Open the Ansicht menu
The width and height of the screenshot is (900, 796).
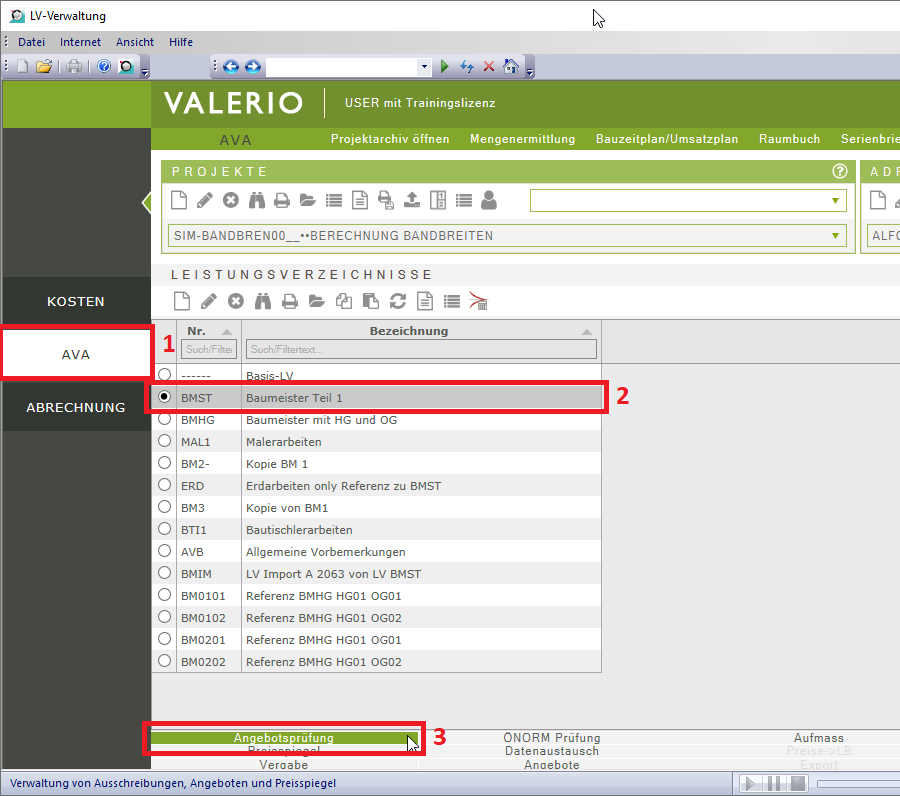coord(135,42)
